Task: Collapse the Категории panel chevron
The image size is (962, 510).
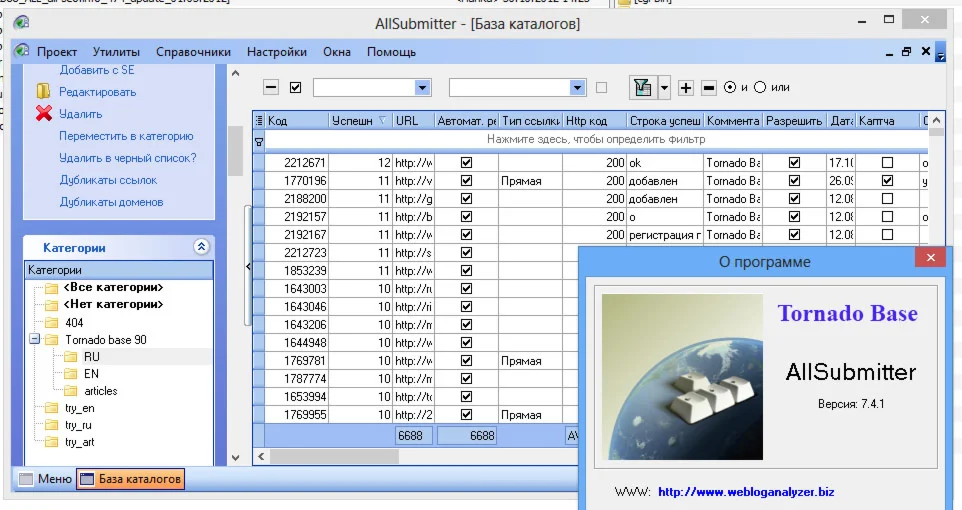Action: click(x=201, y=247)
